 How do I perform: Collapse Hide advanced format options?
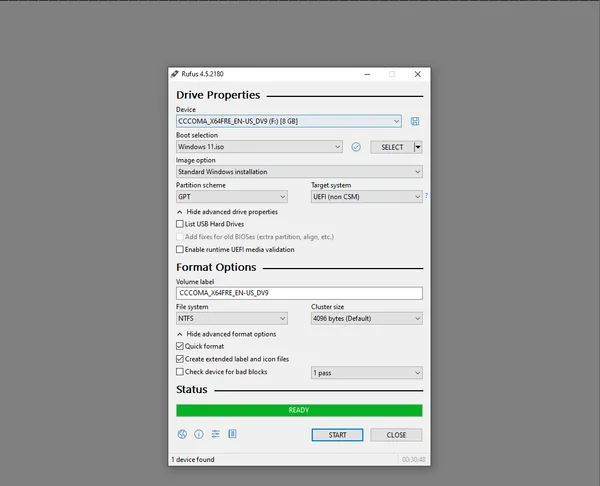tap(227, 334)
